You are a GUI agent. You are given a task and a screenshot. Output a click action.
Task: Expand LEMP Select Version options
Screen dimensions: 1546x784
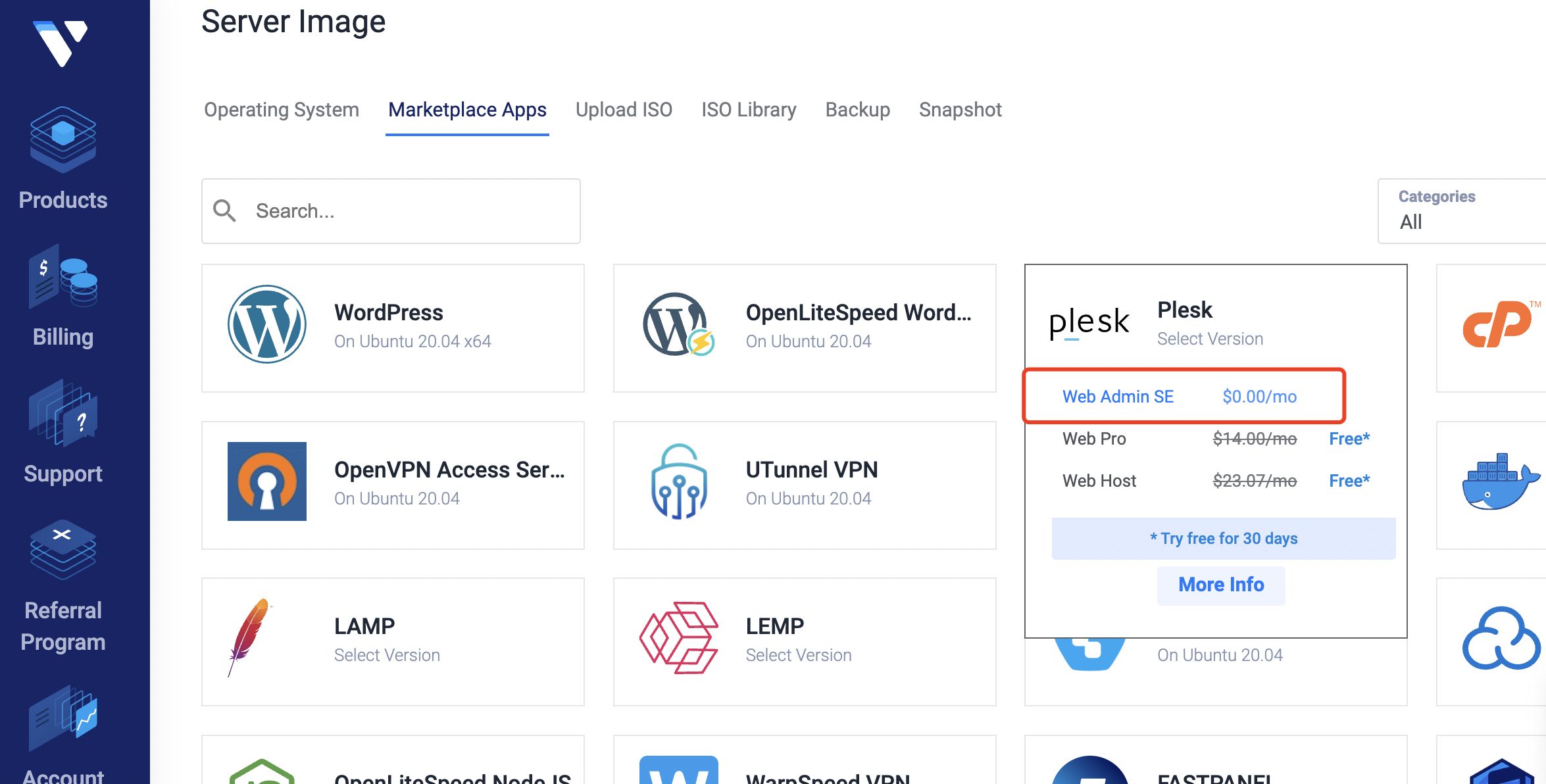click(798, 655)
